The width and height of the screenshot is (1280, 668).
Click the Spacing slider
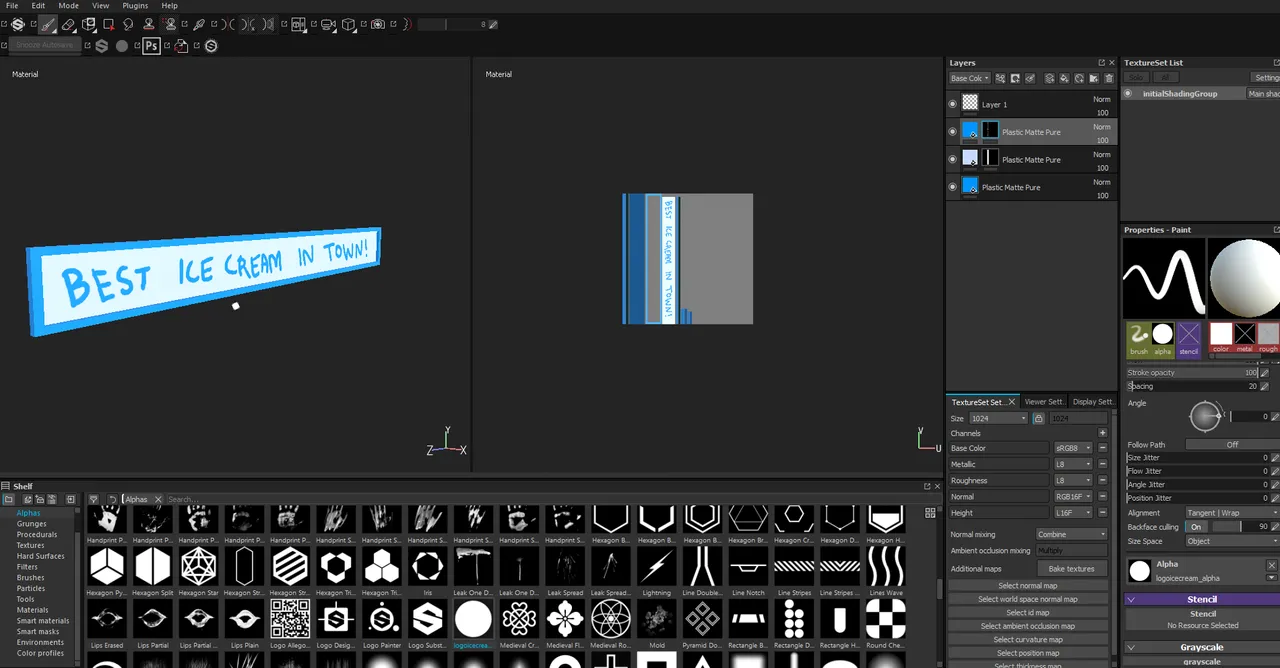point(1192,386)
